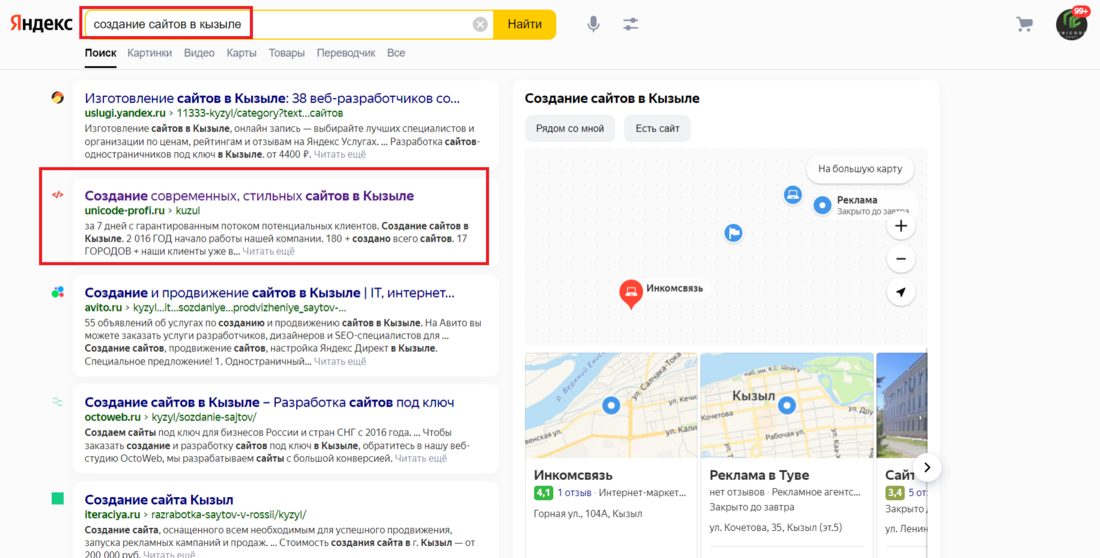This screenshot has width=1100, height=558.
Task: Click the Инкомсвязь label on map
Action: 675,288
